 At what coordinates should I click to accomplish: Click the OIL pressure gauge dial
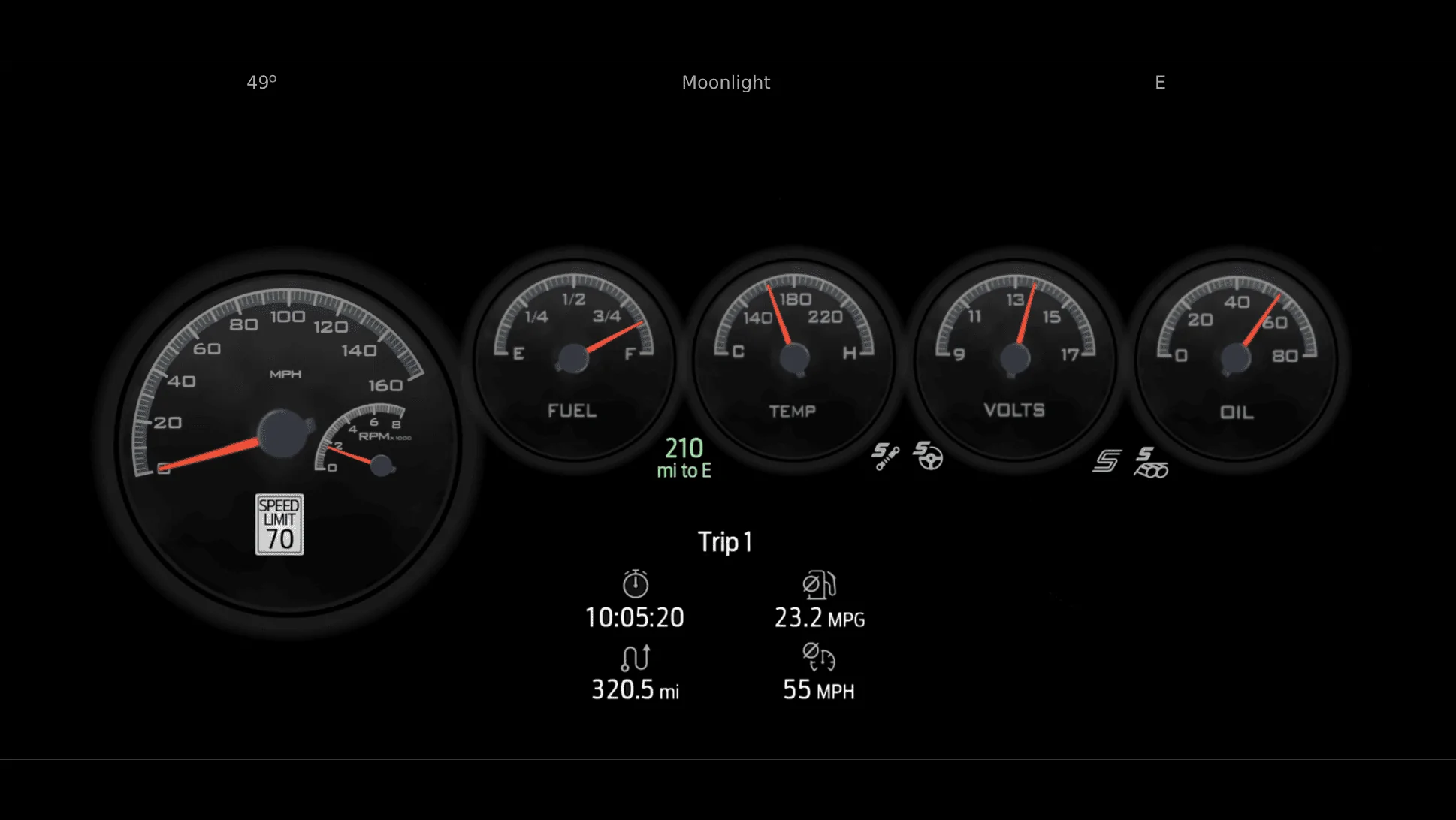coord(1237,360)
